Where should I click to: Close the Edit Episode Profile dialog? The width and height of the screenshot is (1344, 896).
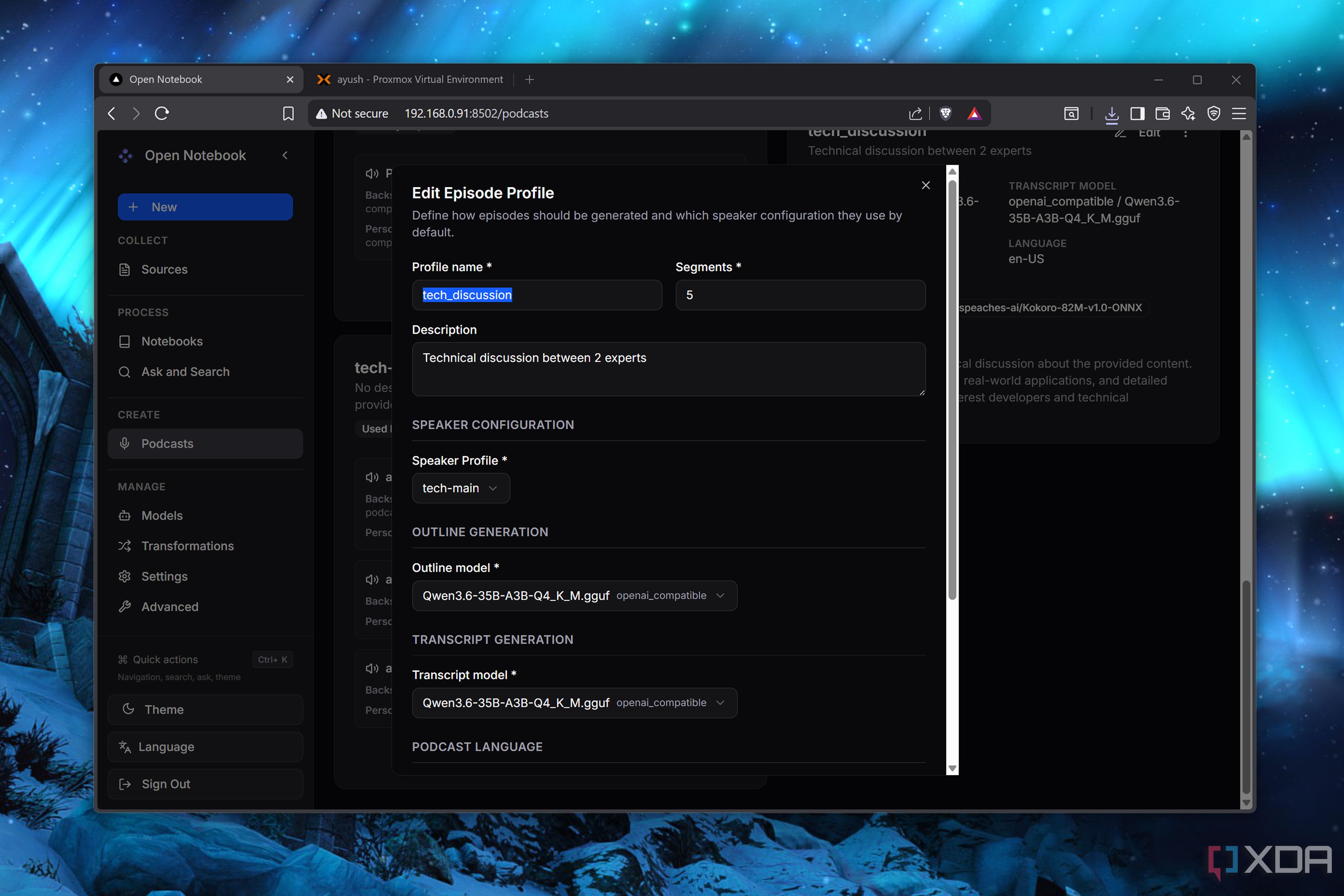tap(926, 185)
